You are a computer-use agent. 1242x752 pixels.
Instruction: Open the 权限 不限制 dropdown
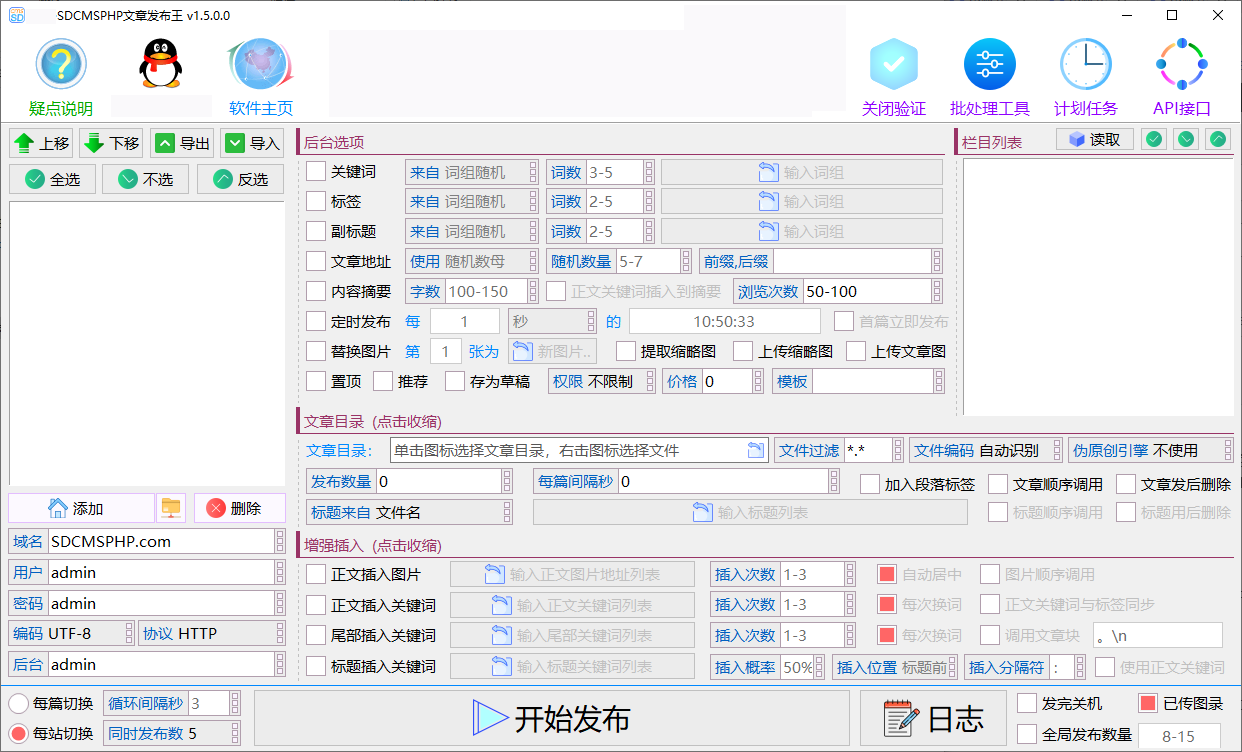pos(602,381)
